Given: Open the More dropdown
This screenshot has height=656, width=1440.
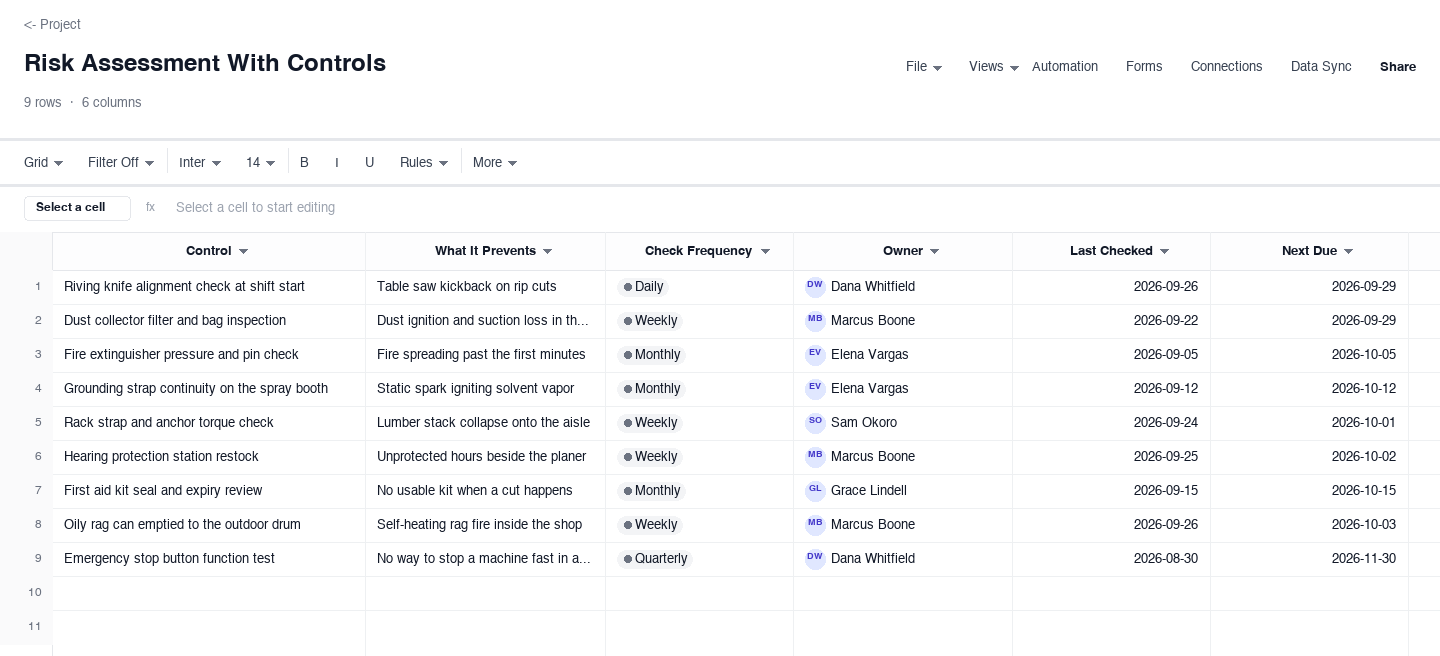Looking at the screenshot, I should [495, 162].
